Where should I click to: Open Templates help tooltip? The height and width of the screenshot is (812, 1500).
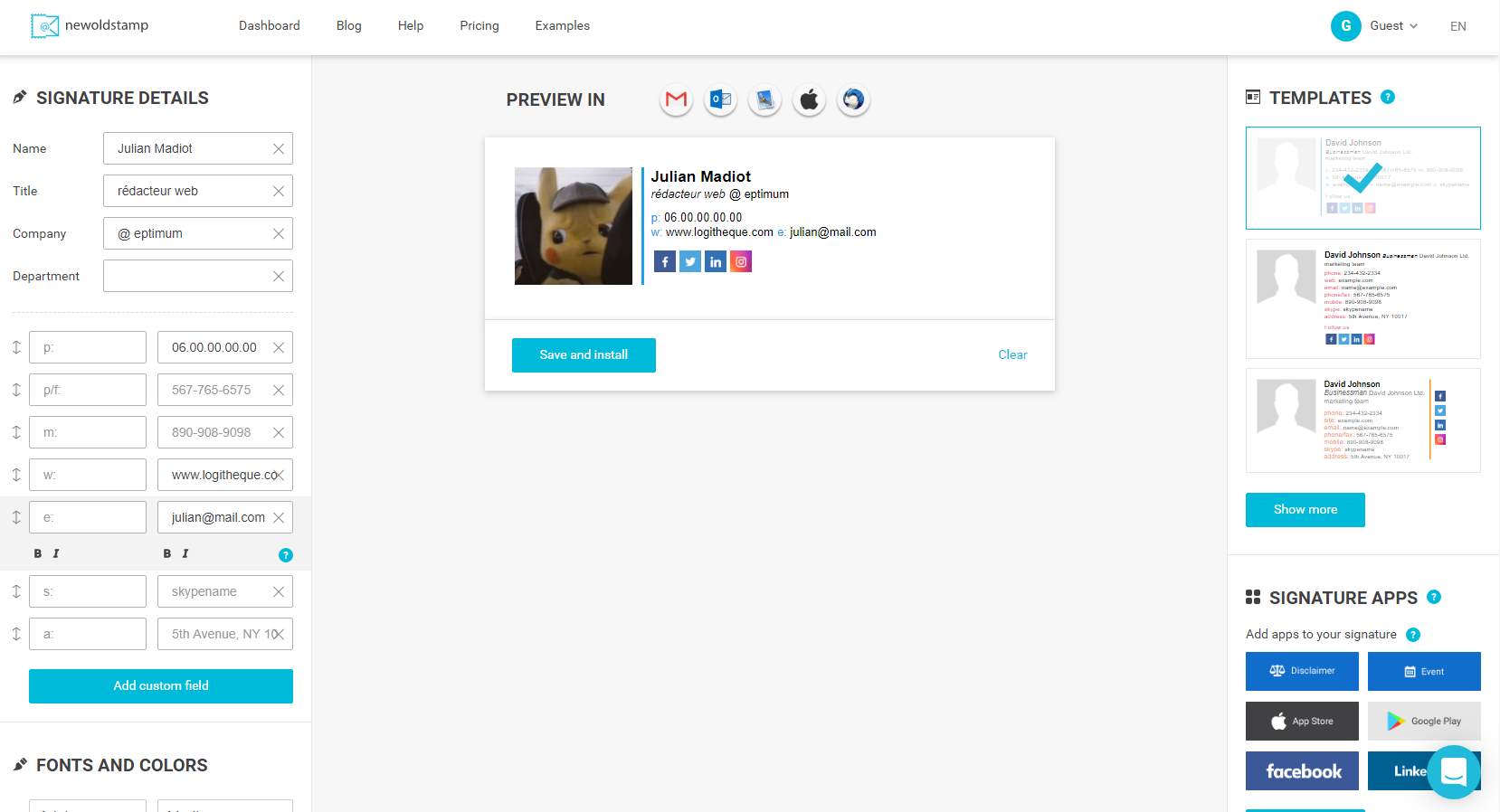click(1388, 97)
